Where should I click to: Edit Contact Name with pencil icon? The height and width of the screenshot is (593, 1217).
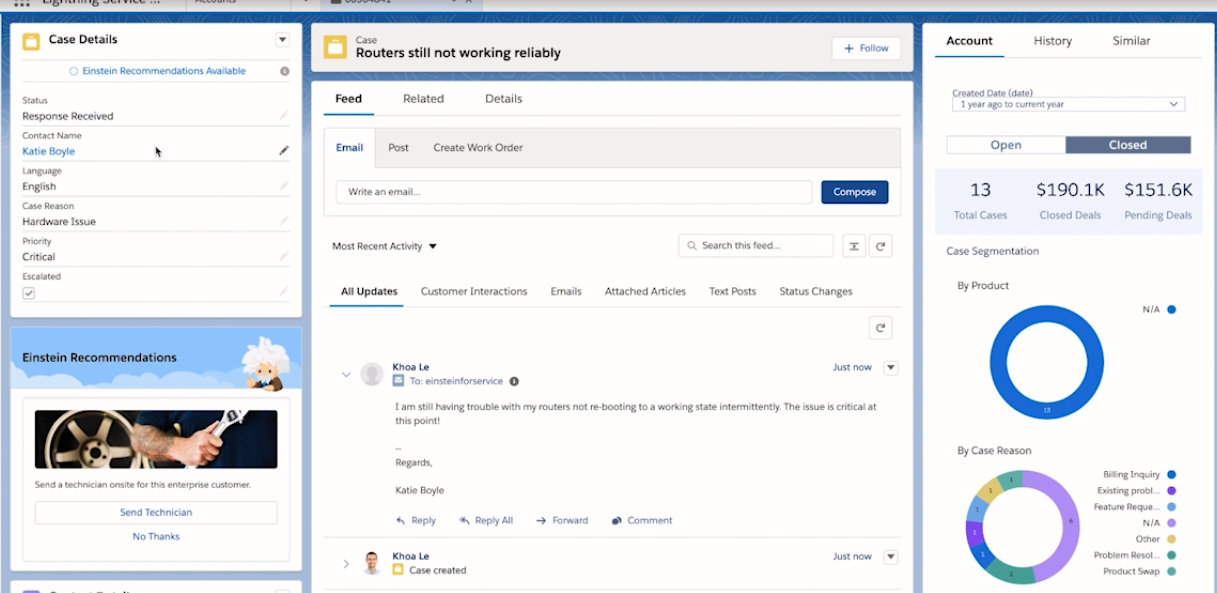tap(283, 151)
